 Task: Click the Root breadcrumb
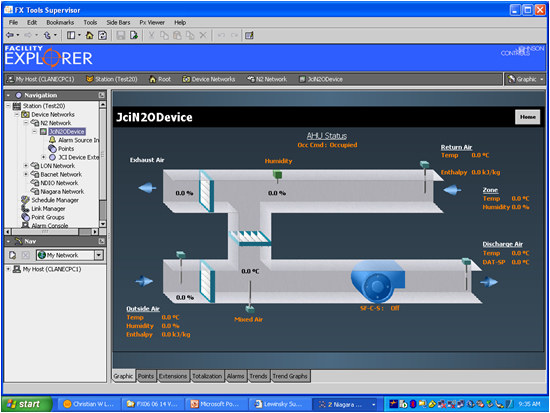point(160,79)
